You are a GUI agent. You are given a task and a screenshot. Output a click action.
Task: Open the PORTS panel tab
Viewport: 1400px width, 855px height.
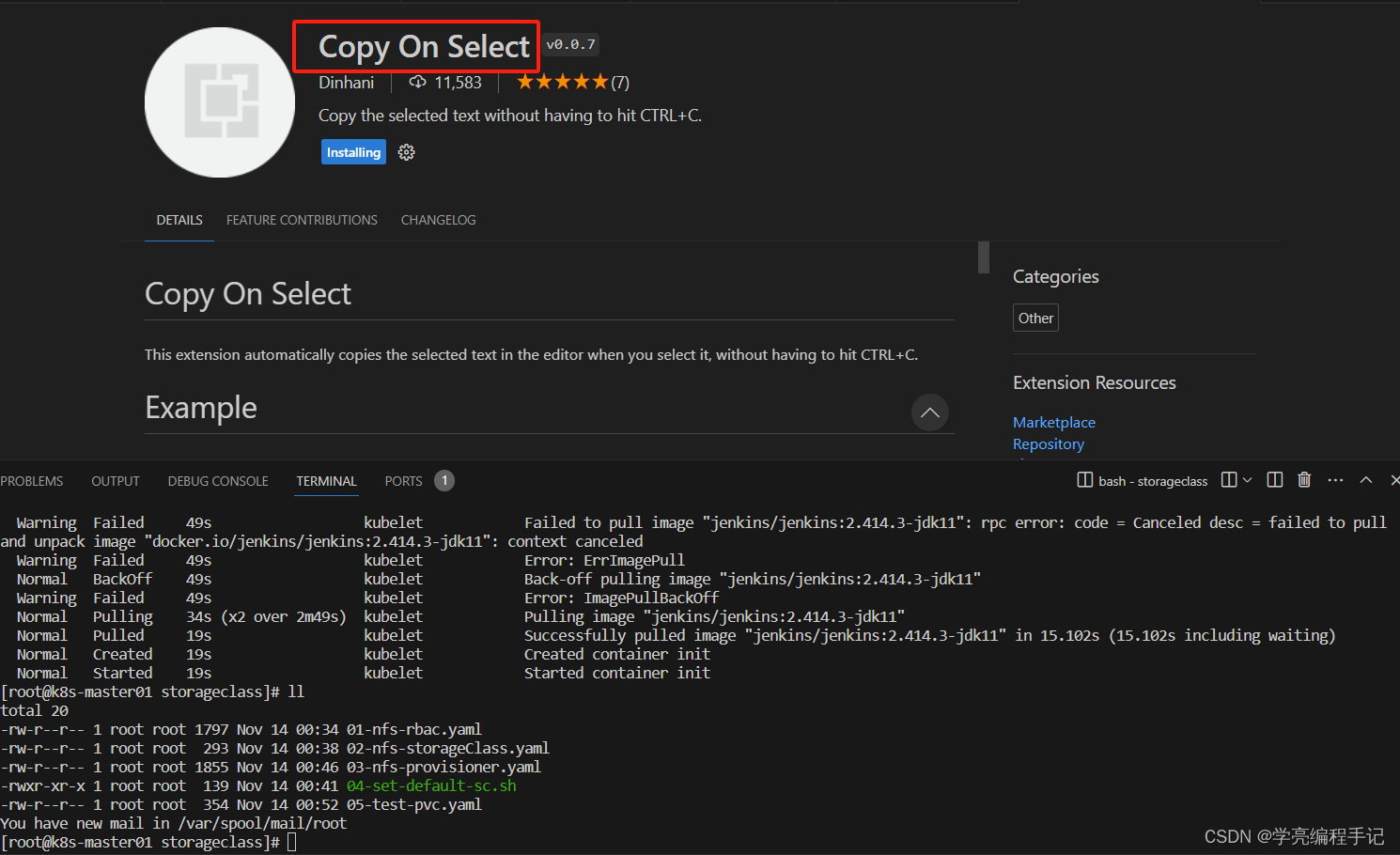click(403, 481)
